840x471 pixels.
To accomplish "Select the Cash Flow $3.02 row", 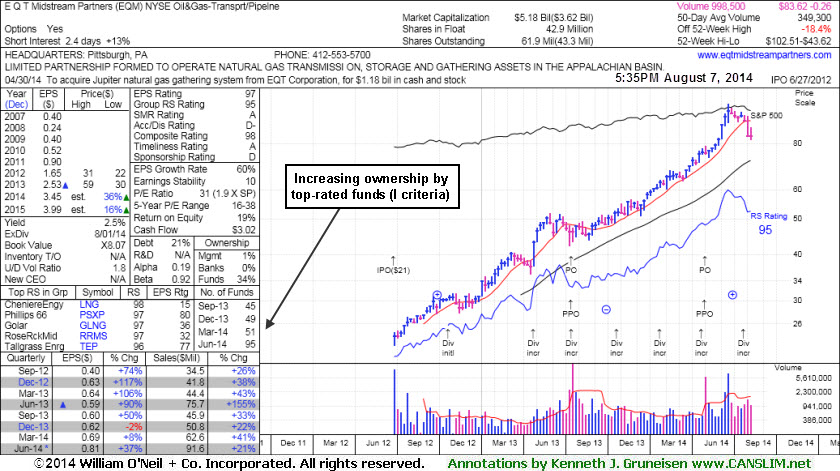I will [x=194, y=230].
